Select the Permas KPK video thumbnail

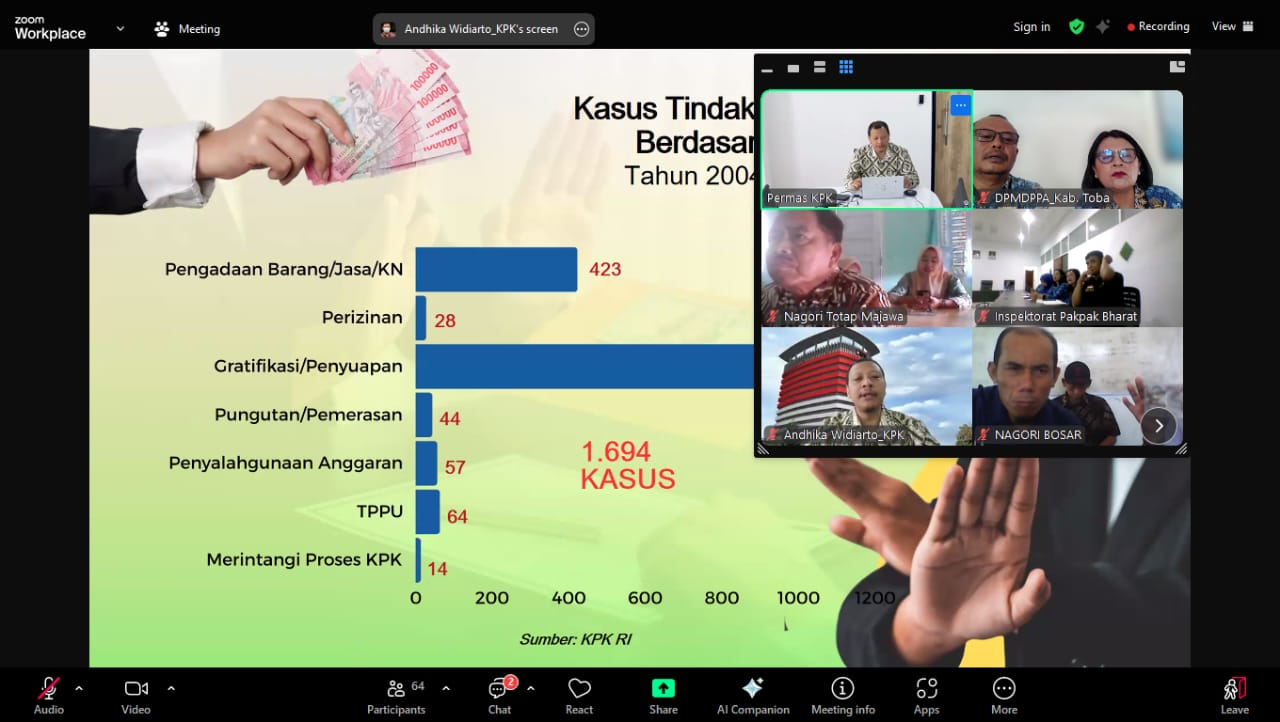point(866,148)
